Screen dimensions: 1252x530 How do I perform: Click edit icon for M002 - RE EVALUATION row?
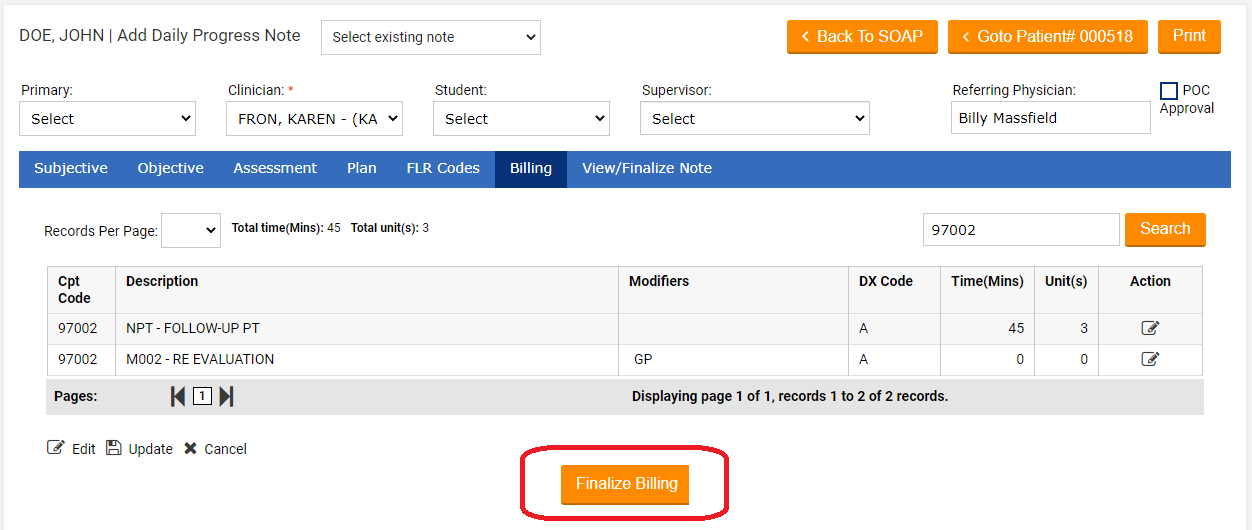(1150, 359)
